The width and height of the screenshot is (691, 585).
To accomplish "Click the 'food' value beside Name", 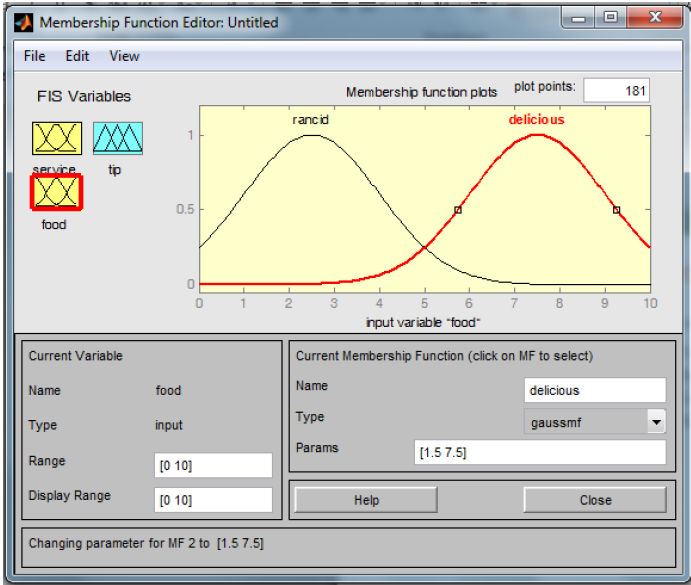I will pos(168,390).
